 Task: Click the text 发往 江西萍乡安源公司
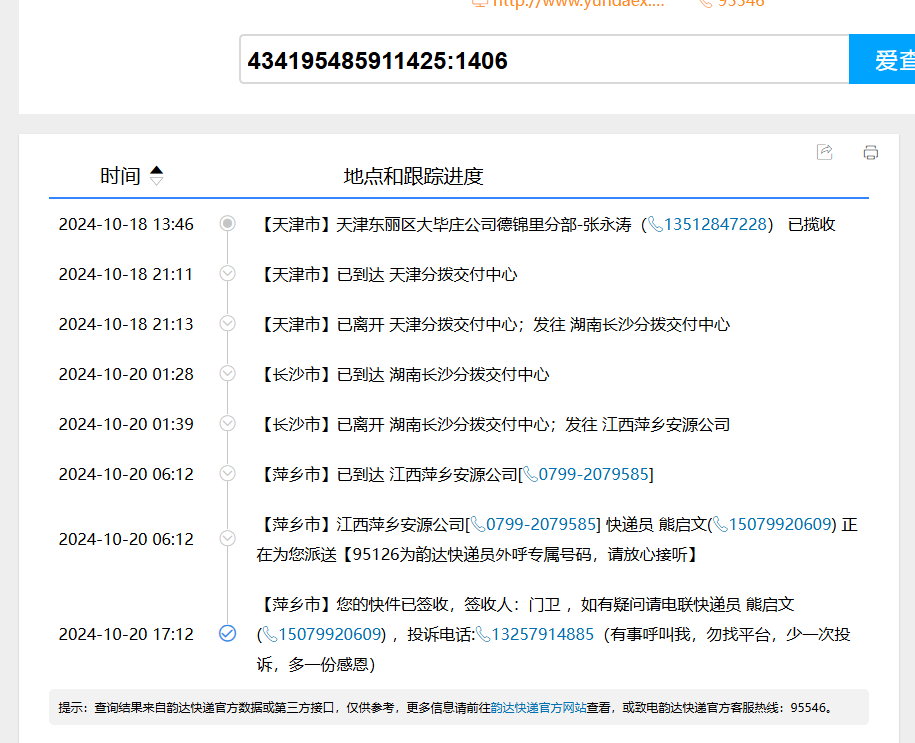tap(648, 424)
